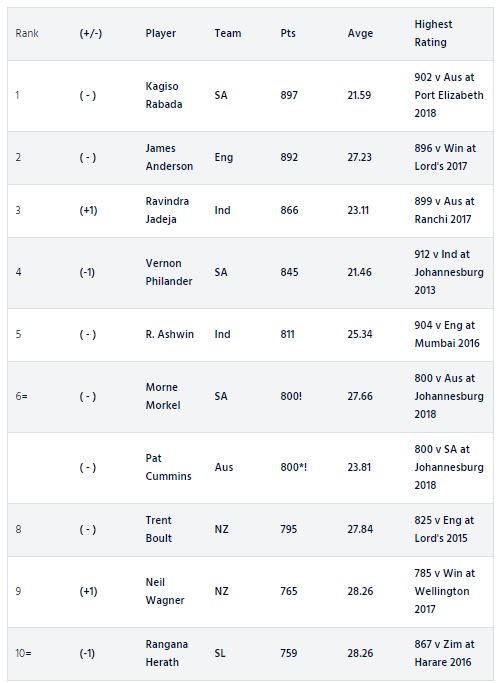Click the Avge column header
The height and width of the screenshot is (683, 500).
click(x=360, y=33)
